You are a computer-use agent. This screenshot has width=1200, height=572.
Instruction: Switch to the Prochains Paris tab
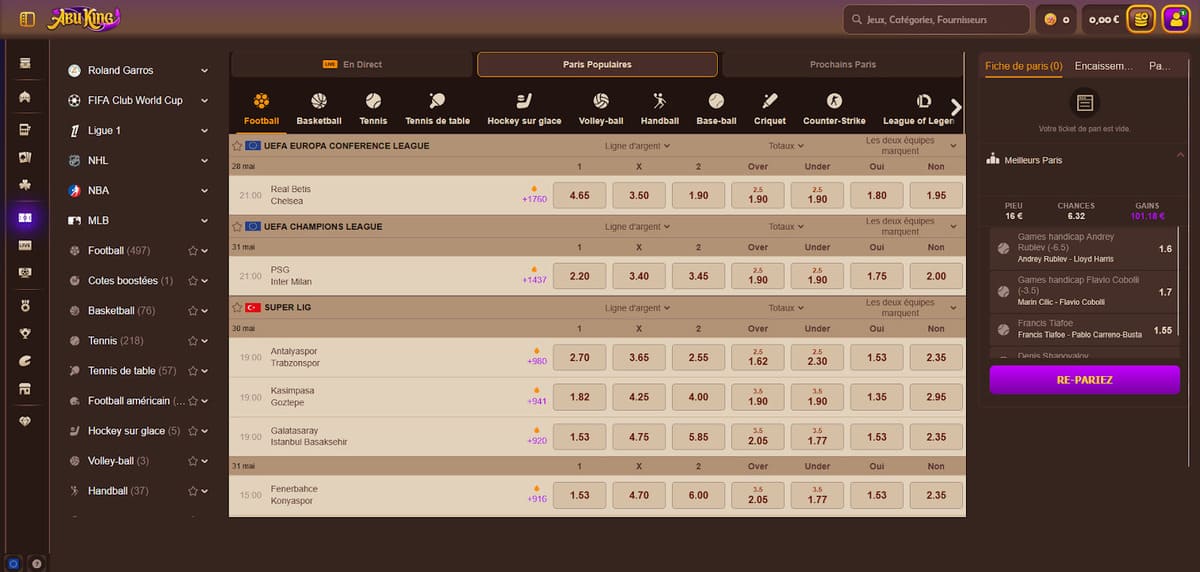(x=843, y=65)
